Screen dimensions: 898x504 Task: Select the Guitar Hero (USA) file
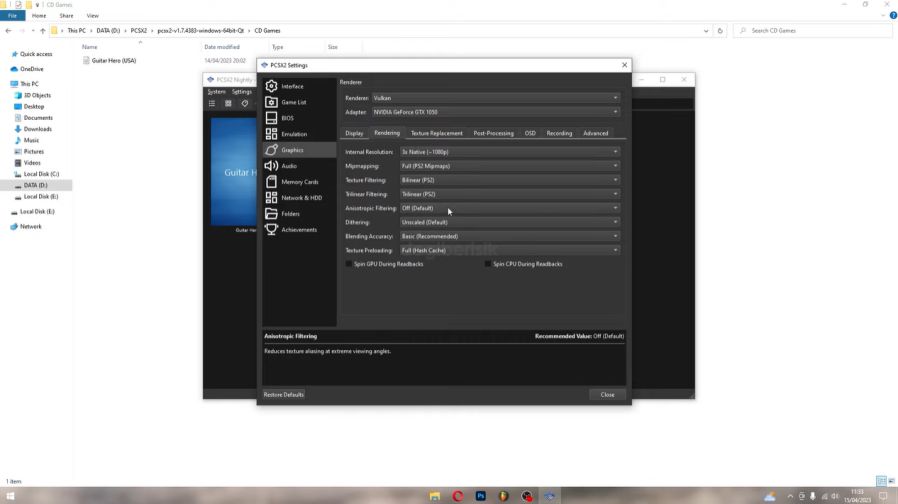pyautogui.click(x=114, y=61)
